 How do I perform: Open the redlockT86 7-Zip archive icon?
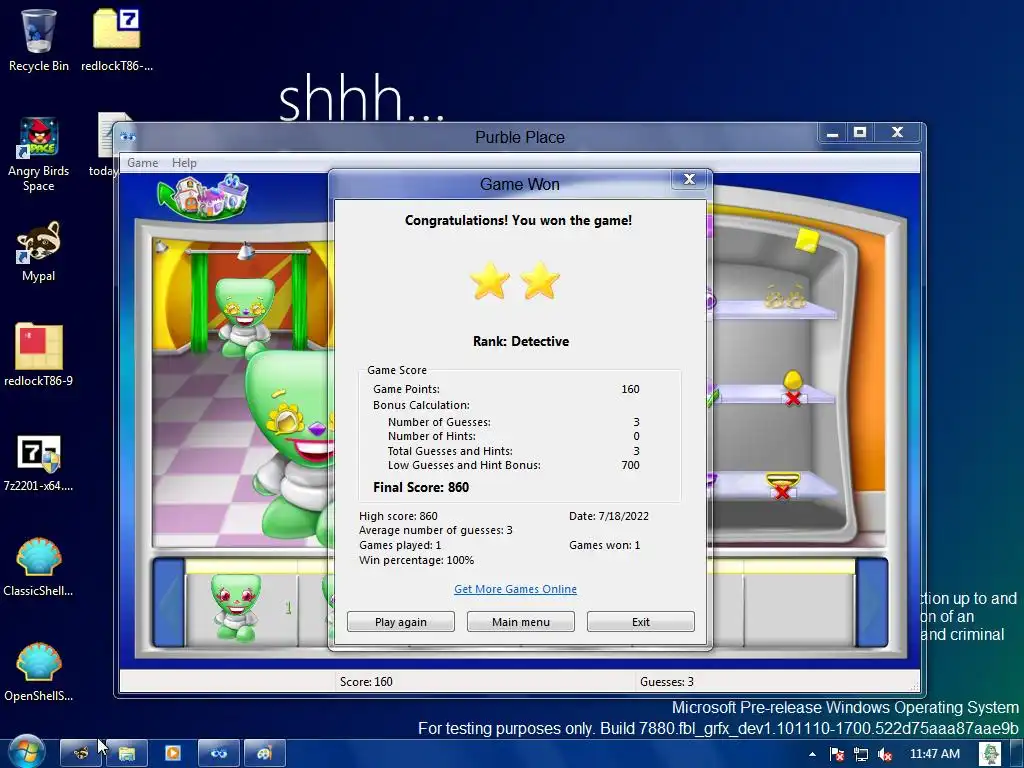(117, 40)
